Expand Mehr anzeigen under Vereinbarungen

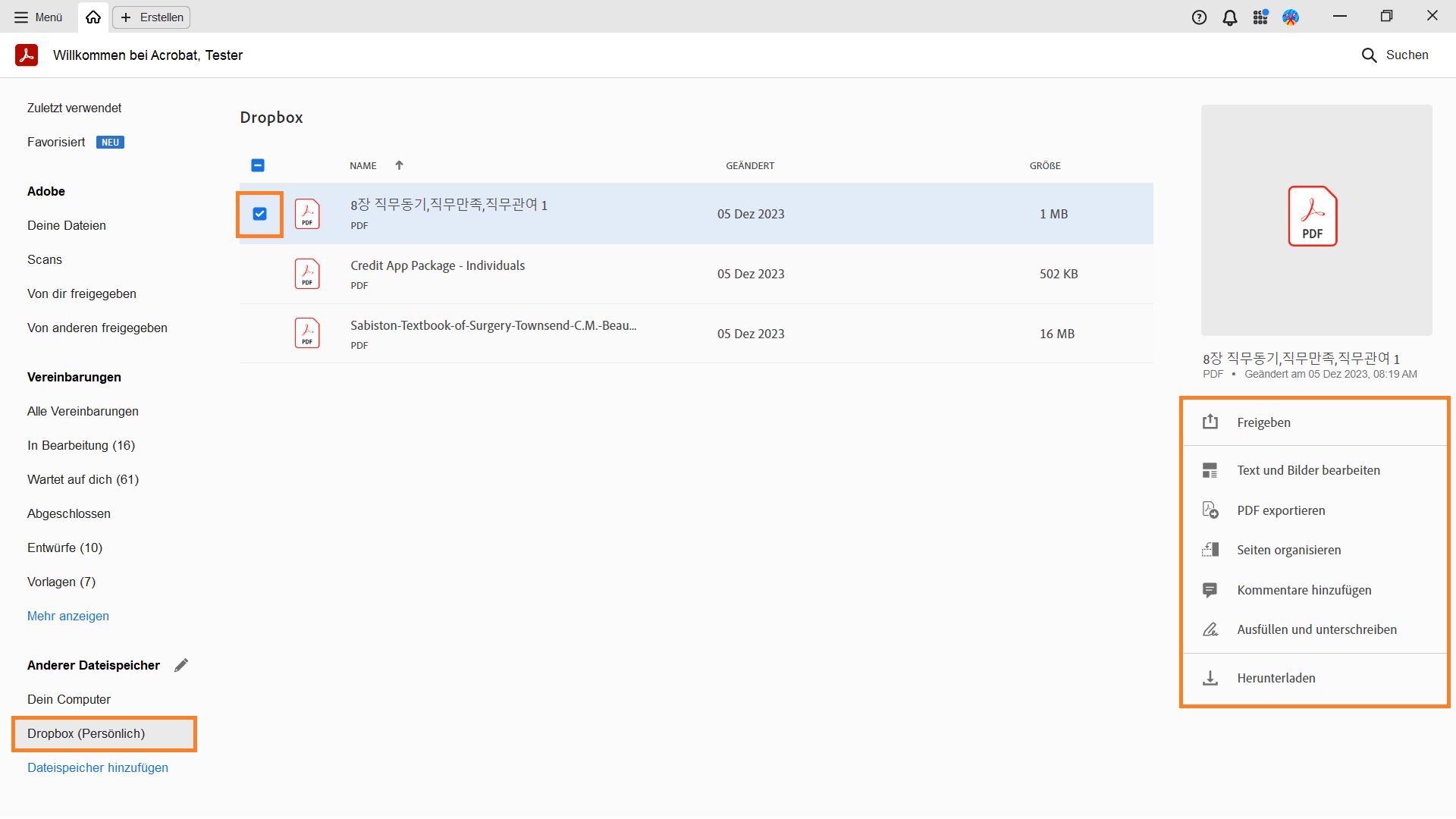(68, 616)
